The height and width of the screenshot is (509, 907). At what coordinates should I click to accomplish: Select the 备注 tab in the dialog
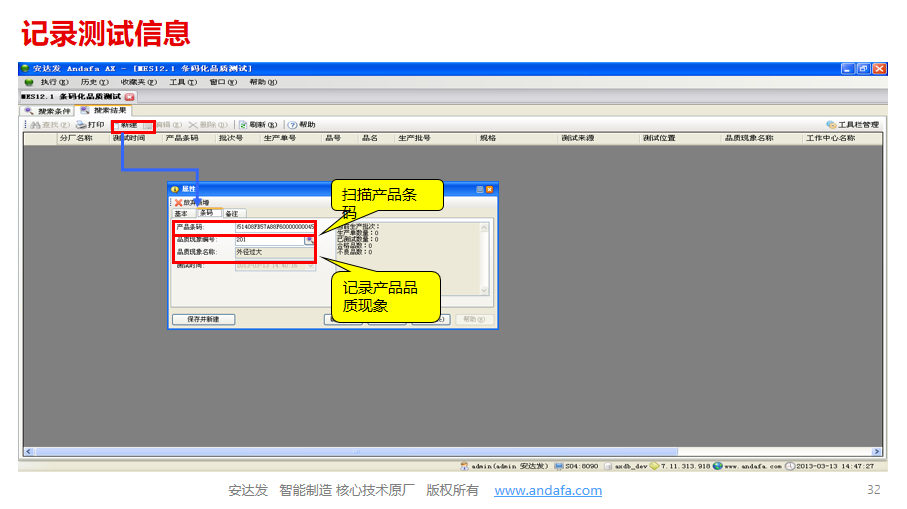pyautogui.click(x=231, y=214)
